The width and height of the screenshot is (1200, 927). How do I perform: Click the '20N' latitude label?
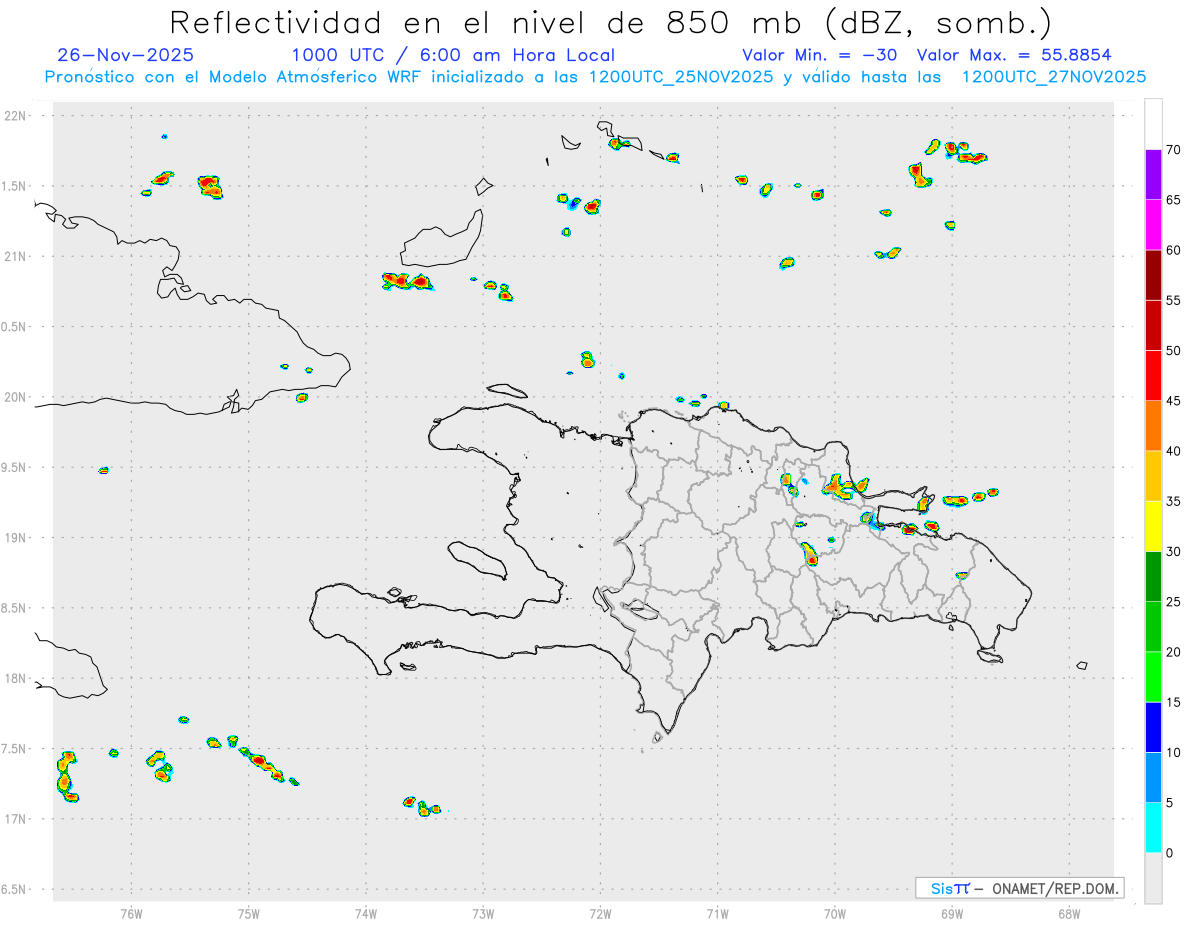pos(17,397)
